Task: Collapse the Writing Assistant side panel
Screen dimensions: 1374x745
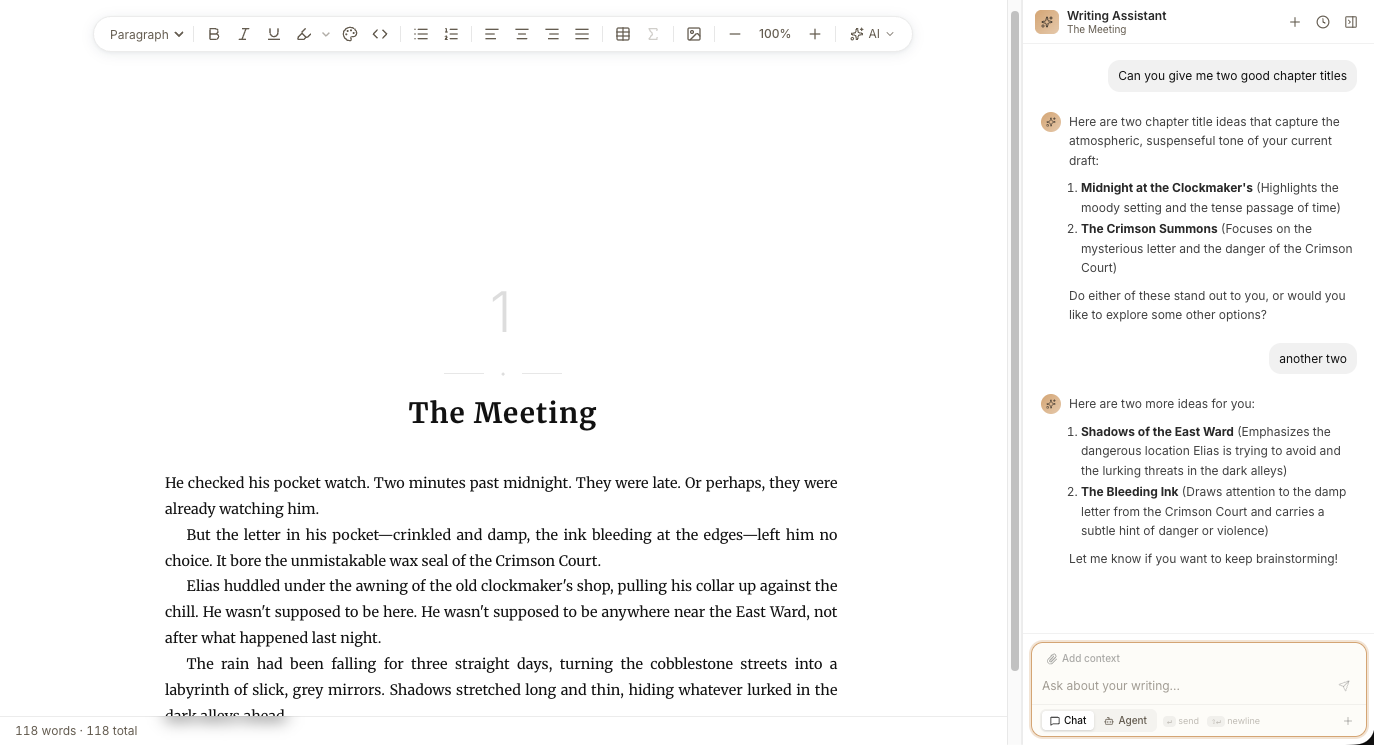Action: [1351, 22]
